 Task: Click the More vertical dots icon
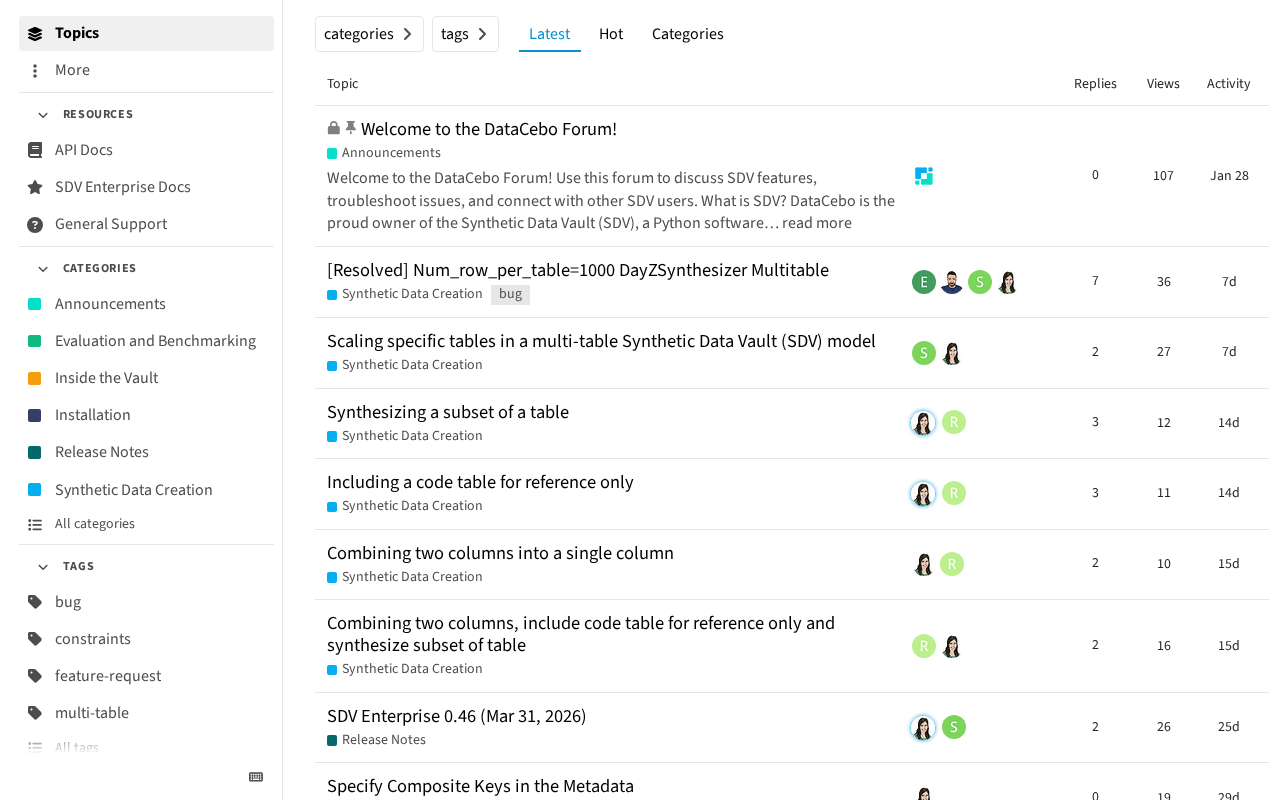35,70
